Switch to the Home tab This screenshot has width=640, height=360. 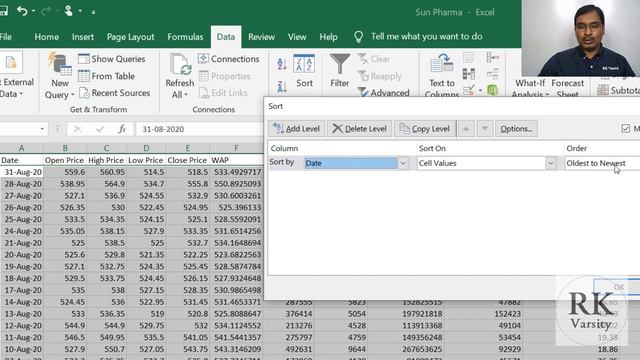47,37
